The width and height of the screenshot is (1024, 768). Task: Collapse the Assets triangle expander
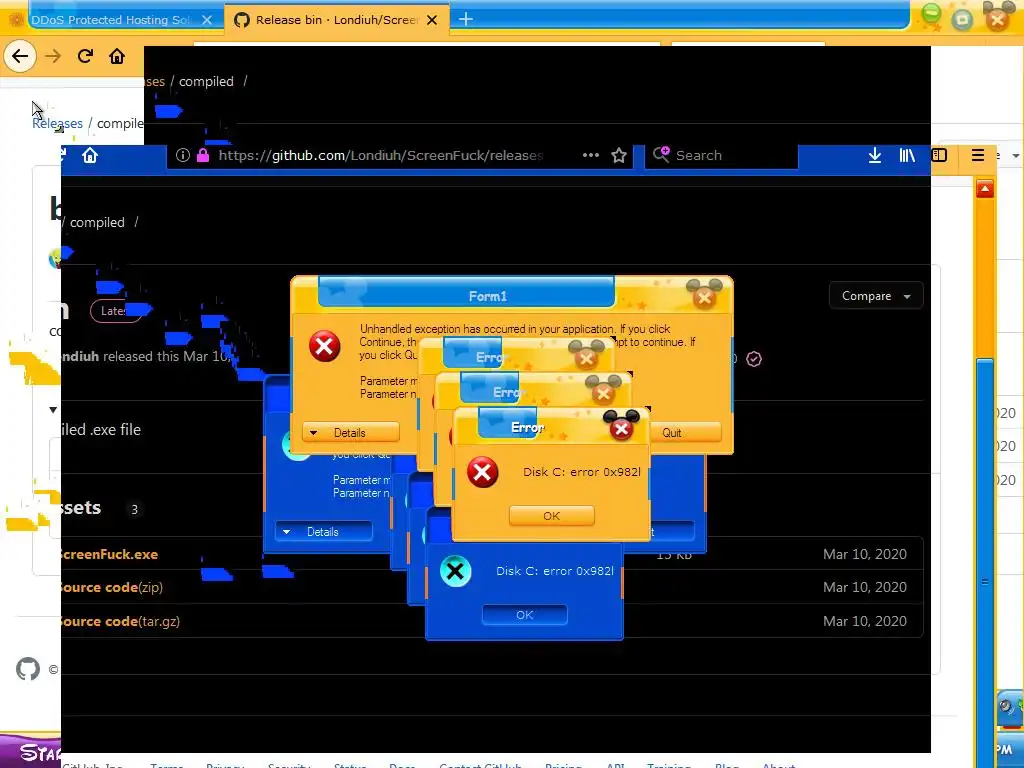53,410
